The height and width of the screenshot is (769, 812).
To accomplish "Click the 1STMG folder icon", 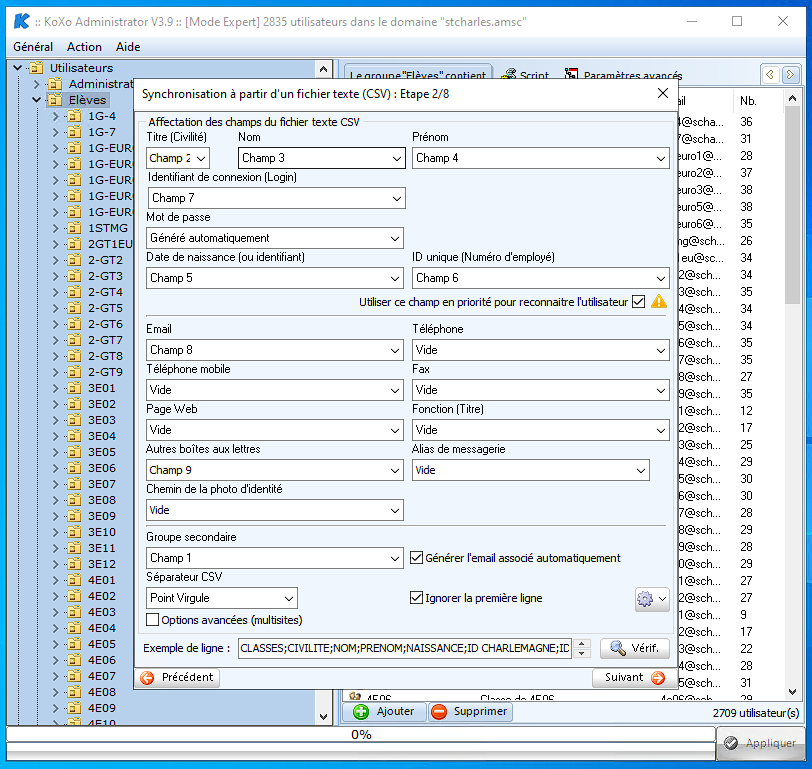I will click(x=75, y=228).
